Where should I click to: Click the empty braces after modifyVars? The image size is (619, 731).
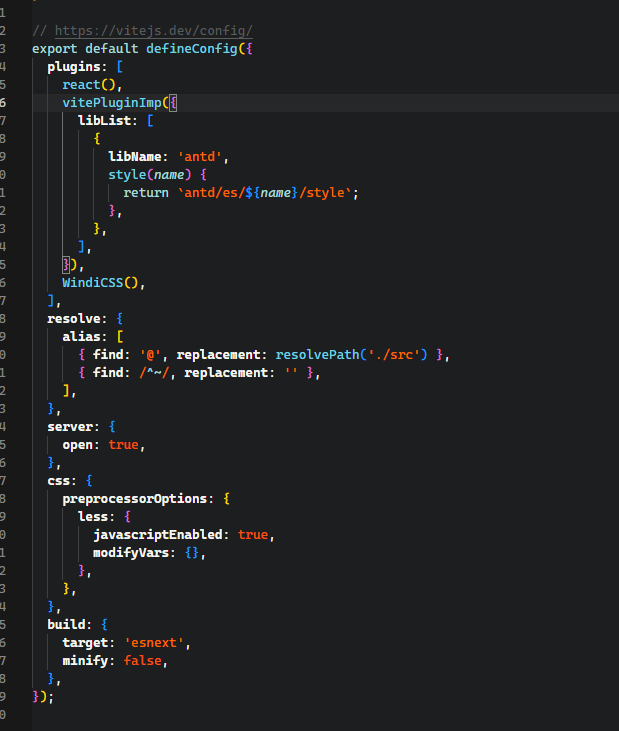[x=192, y=553]
